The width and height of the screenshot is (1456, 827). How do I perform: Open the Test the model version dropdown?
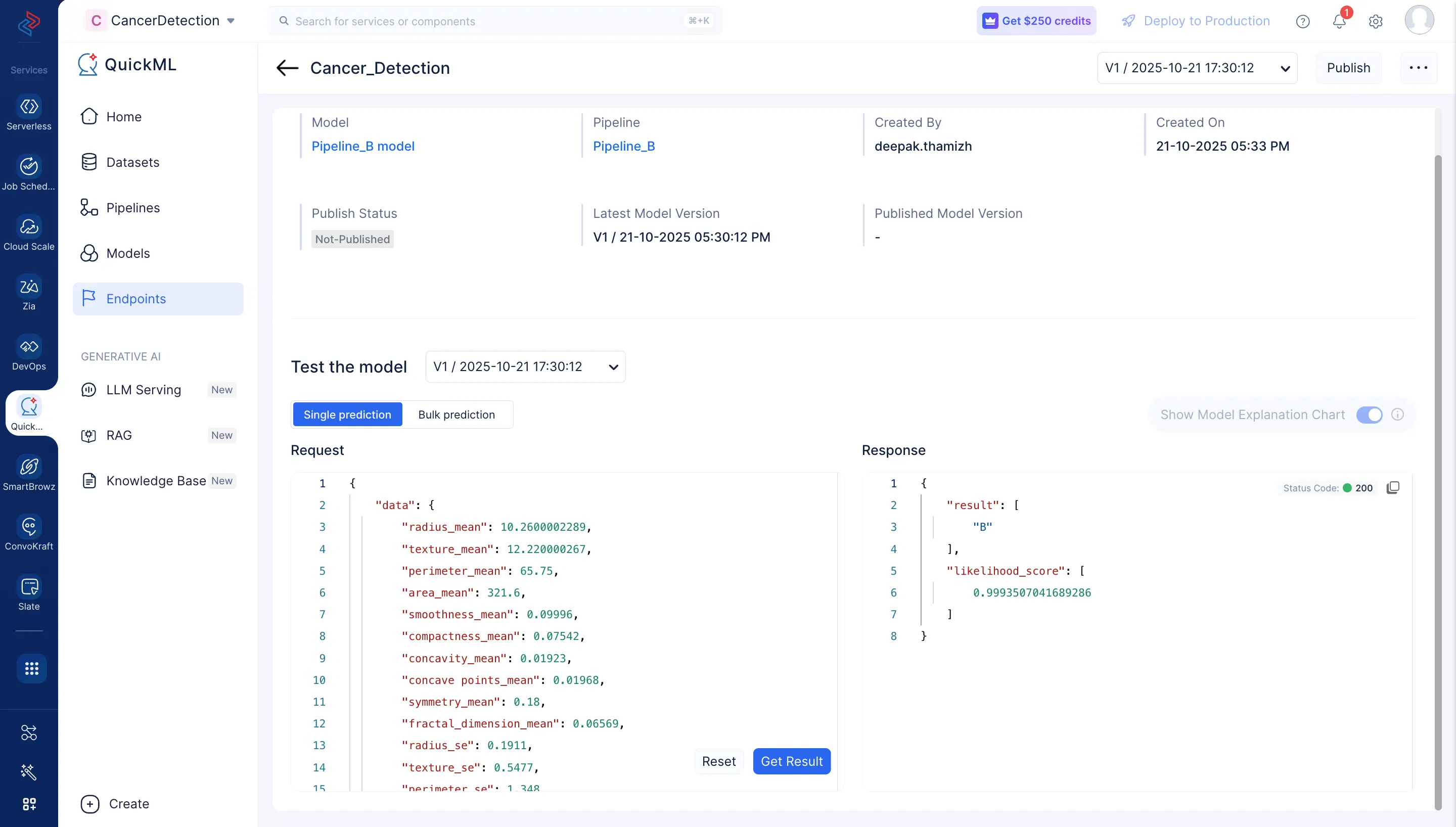pos(525,367)
